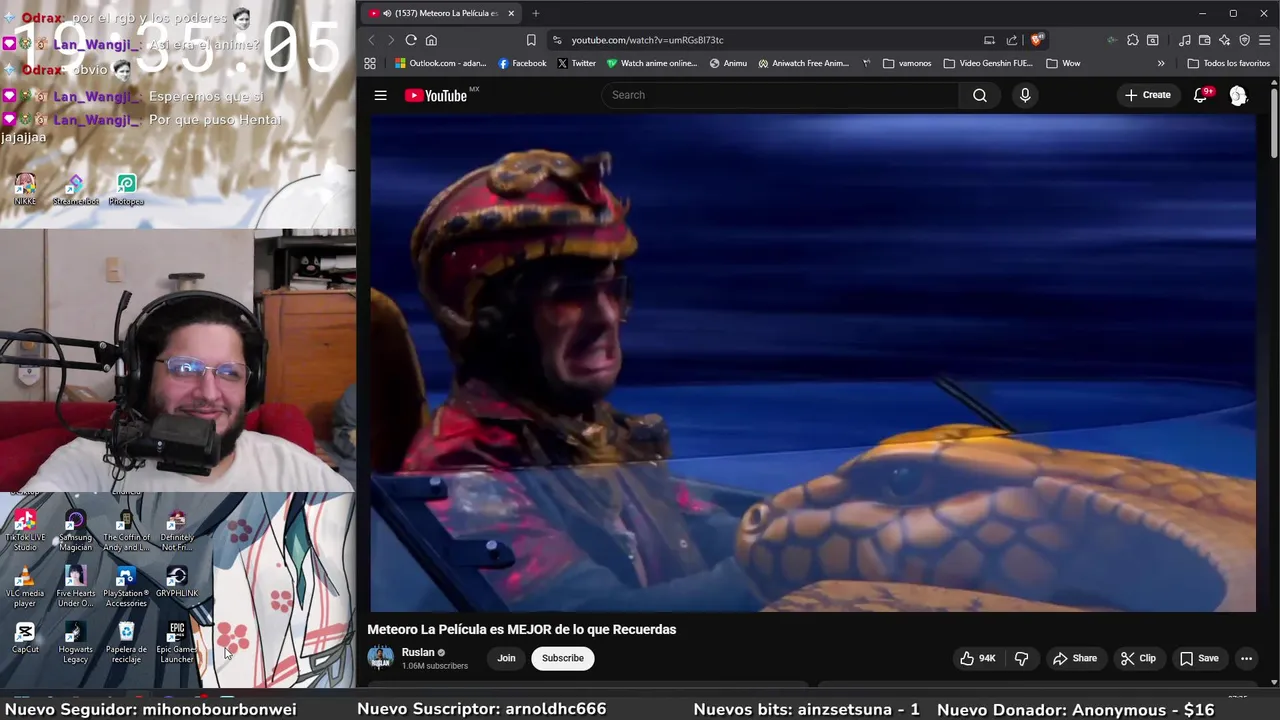This screenshot has height=720, width=1280.
Task: Open browser home page icon
Action: pos(431,40)
